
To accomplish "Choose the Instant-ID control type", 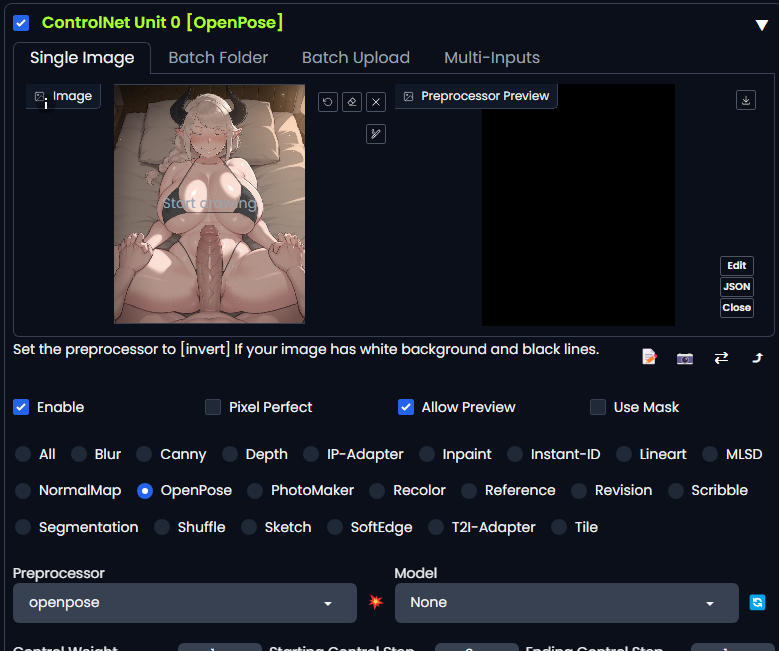I will (515, 454).
